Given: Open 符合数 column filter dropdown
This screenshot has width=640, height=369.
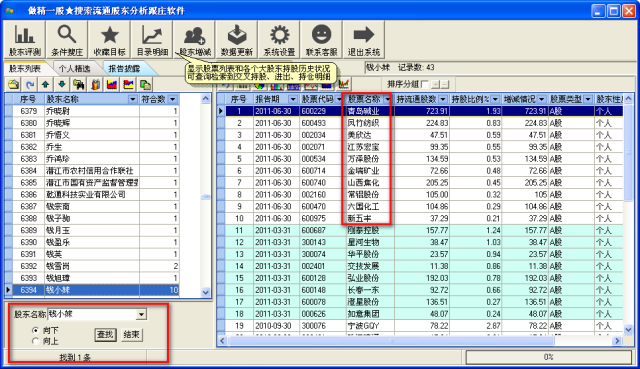Looking at the screenshot, I should [173, 99].
